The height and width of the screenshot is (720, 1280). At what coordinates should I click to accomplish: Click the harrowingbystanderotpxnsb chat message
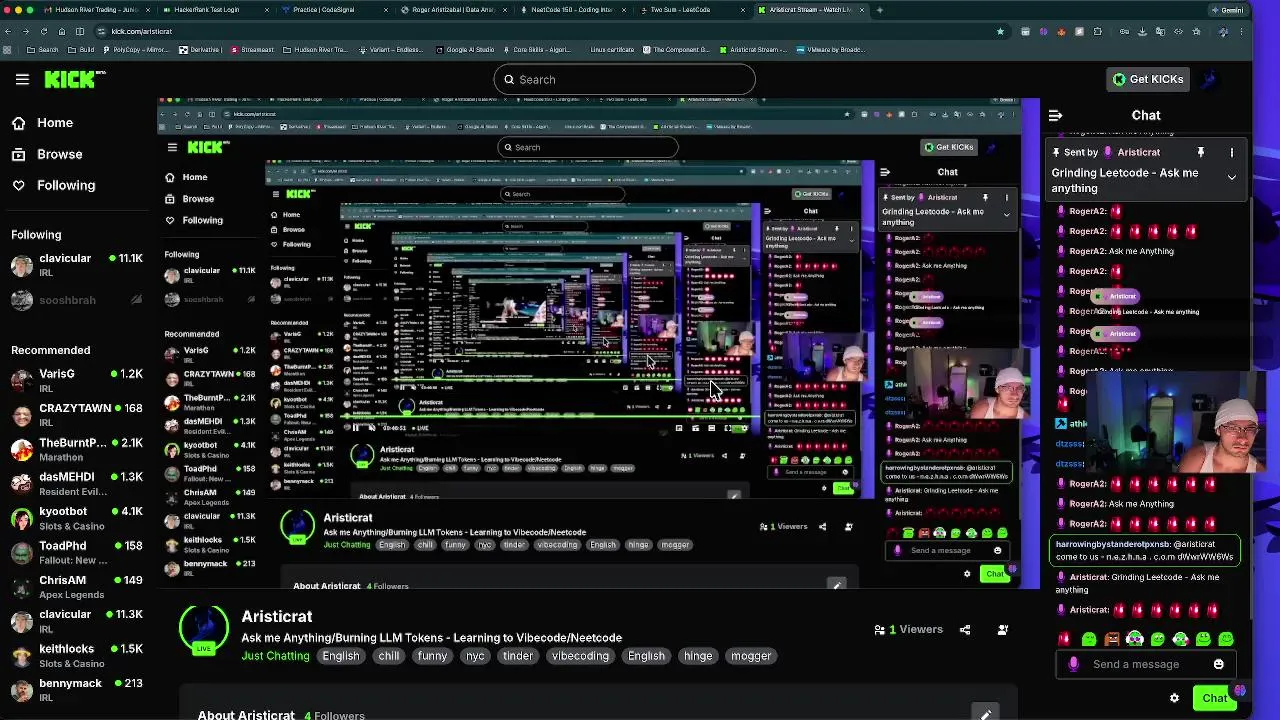tap(1146, 550)
